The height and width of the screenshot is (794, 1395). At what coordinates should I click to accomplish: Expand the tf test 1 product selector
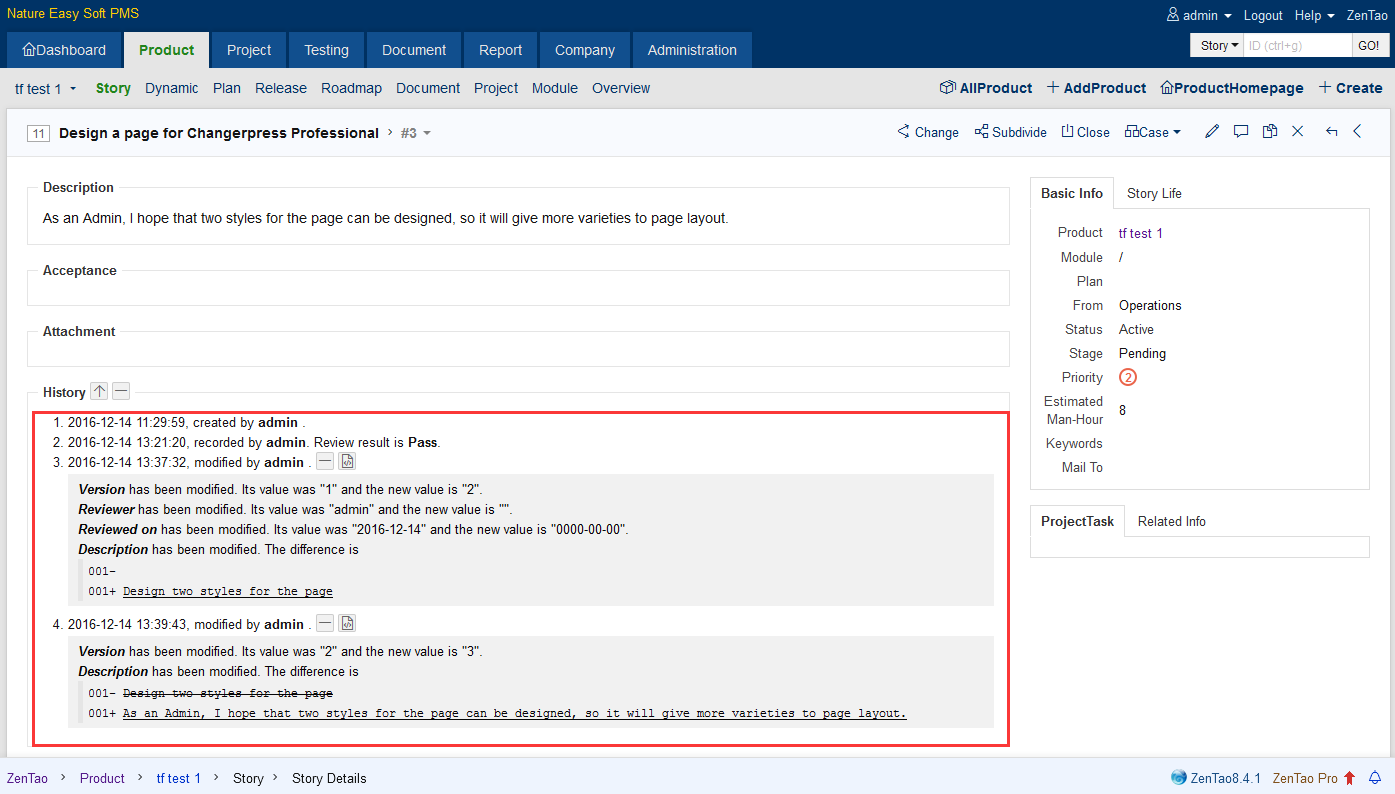[x=45, y=89]
